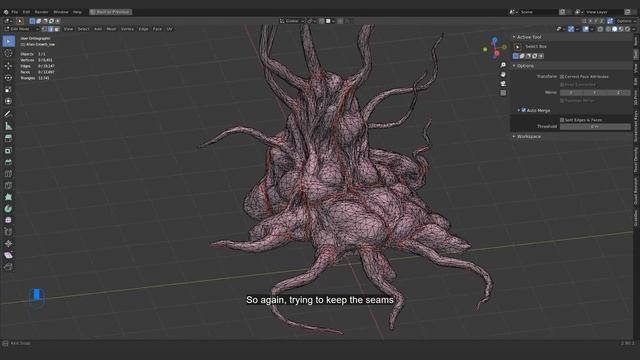640x360 pixels.
Task: Select the Spin tool
Action: [x=9, y=209]
